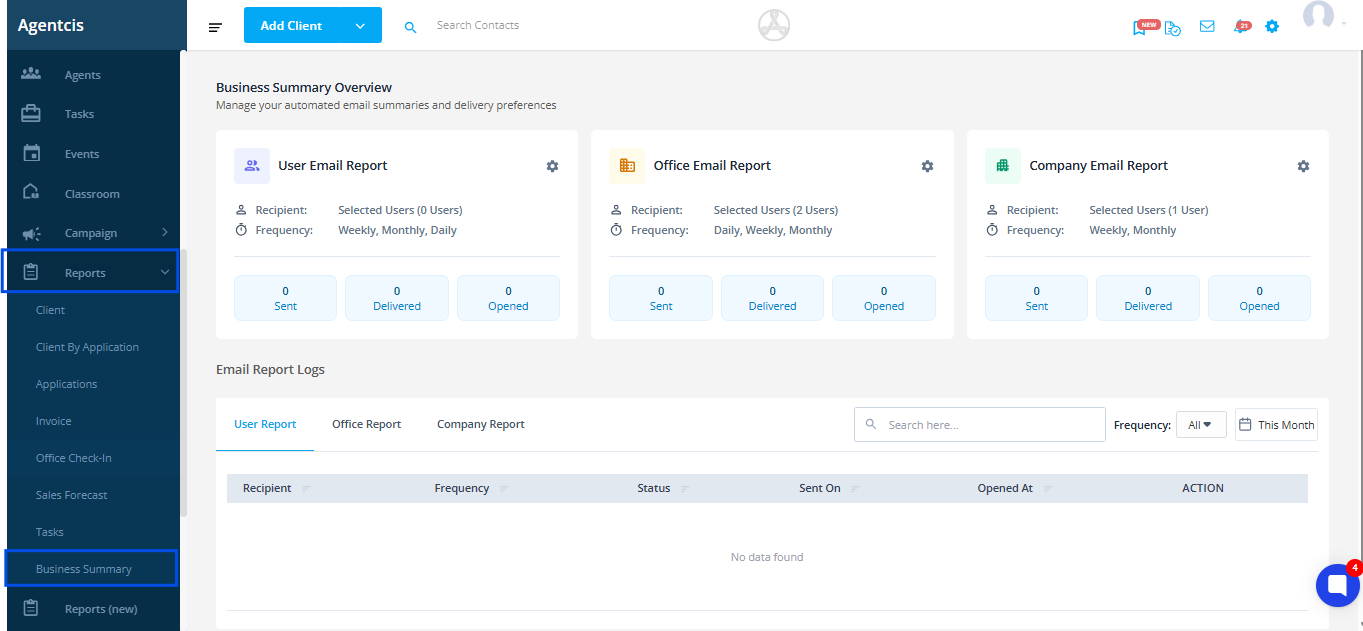Expand the Campaign sidebar submenu
The image size is (1363, 631).
click(165, 233)
